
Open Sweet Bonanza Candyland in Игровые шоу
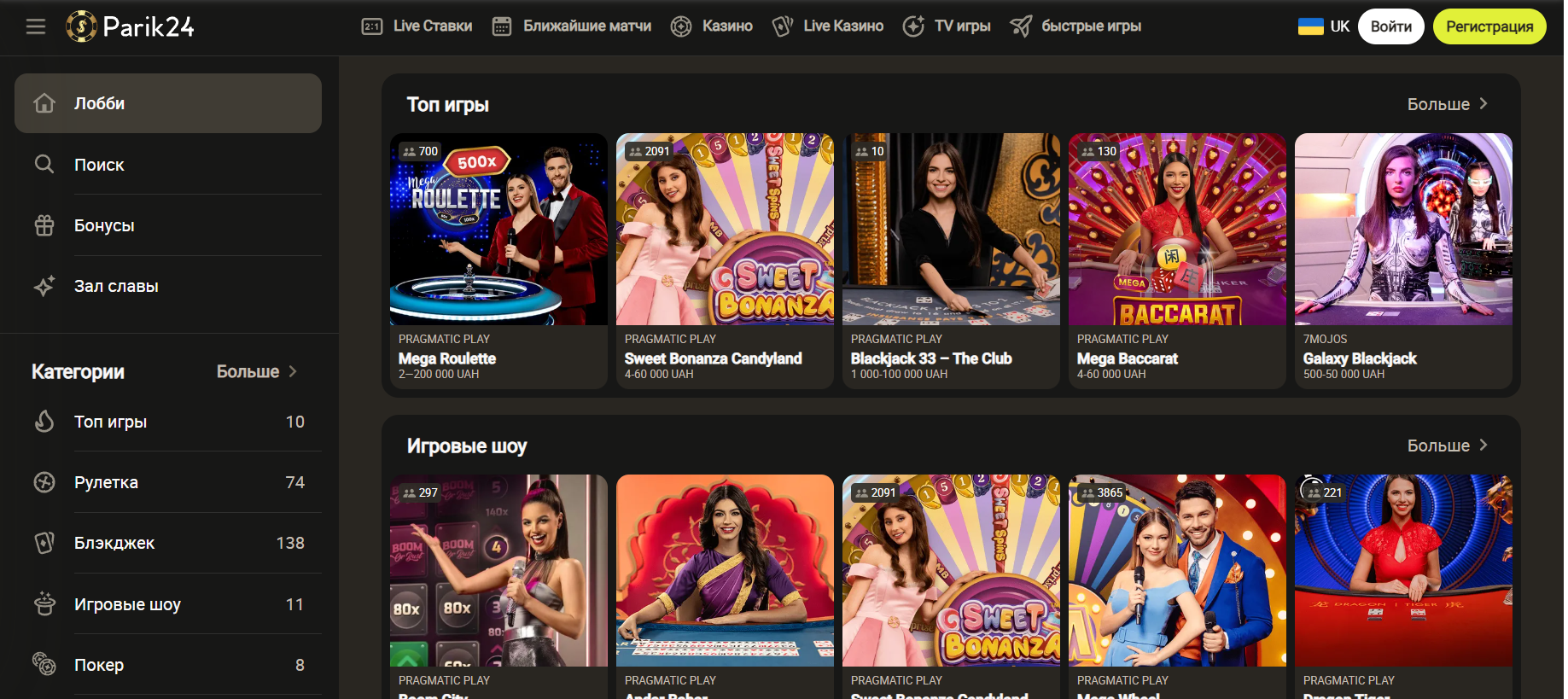click(x=951, y=570)
